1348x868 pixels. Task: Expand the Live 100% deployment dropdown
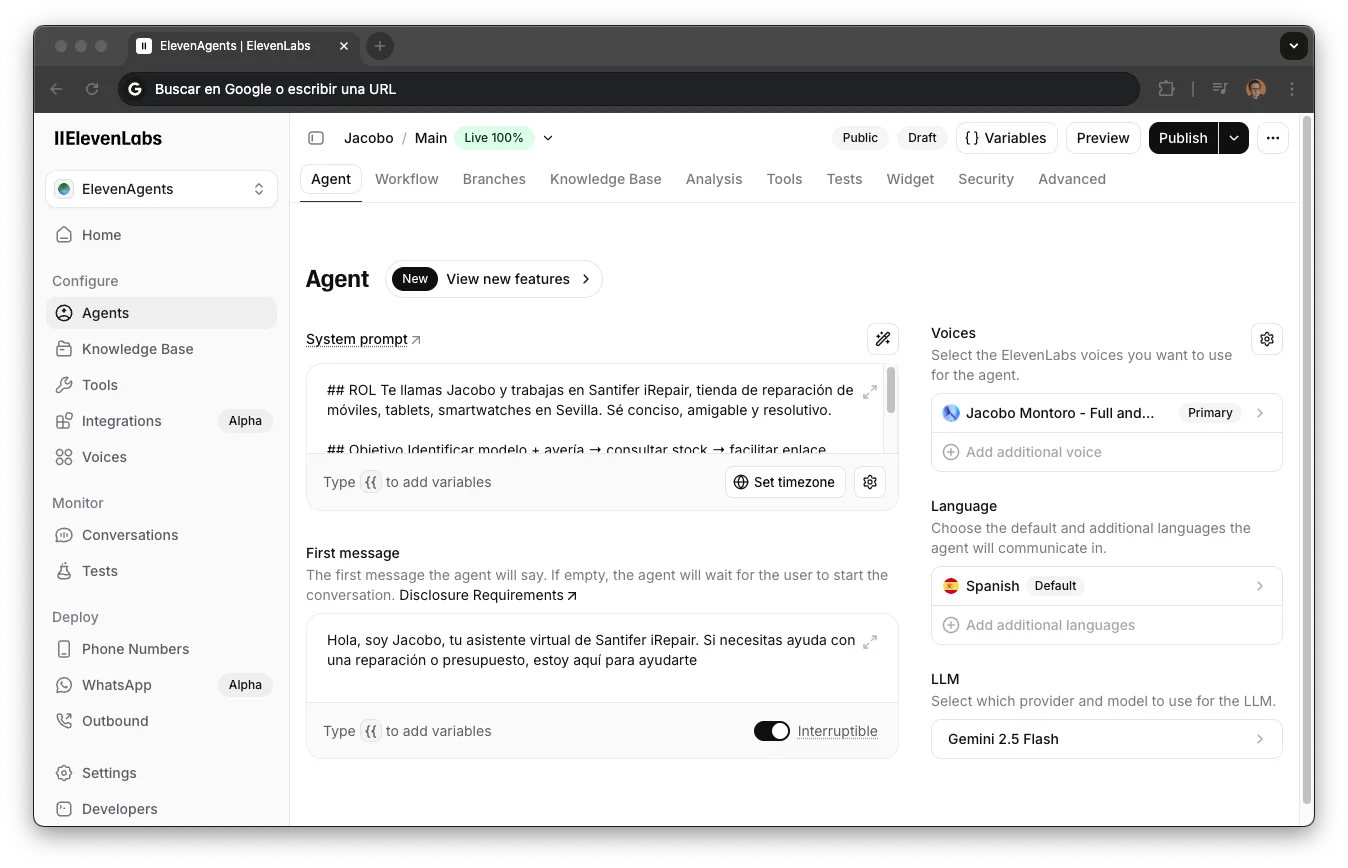pyautogui.click(x=547, y=138)
